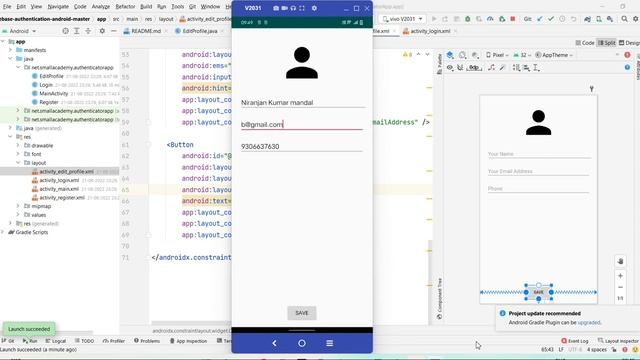
Task: Click the email field showing b@gmail.com
Action: point(301,124)
